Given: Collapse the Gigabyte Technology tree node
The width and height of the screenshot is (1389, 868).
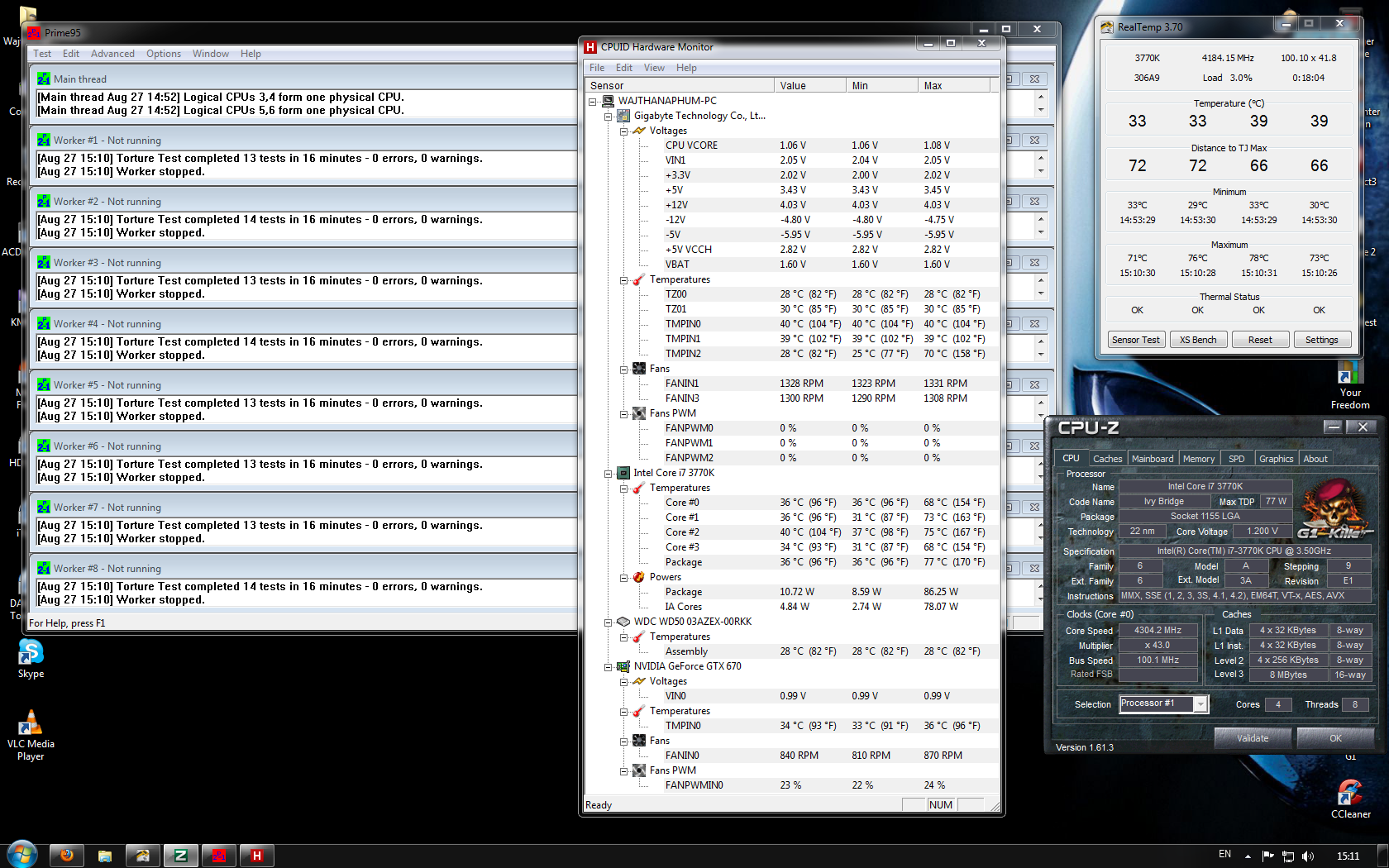Looking at the screenshot, I should [609, 117].
